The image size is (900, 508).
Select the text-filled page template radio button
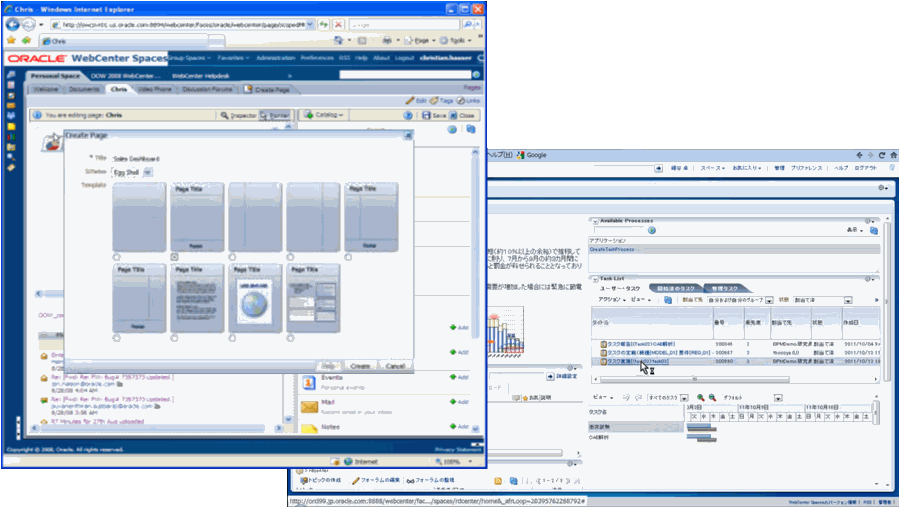pyautogui.click(x=175, y=338)
